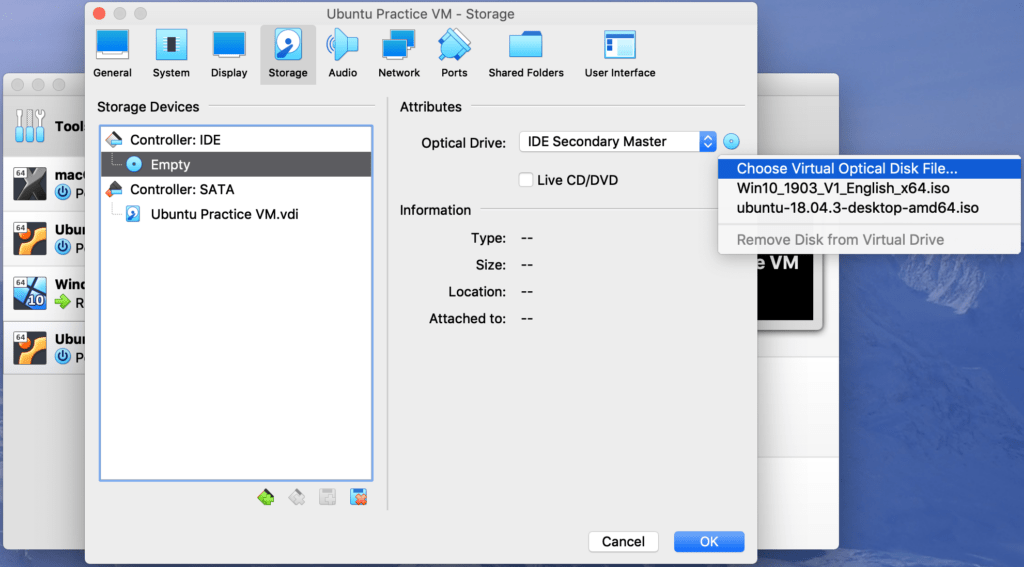Open the Shared Folders settings pane

click(526, 55)
